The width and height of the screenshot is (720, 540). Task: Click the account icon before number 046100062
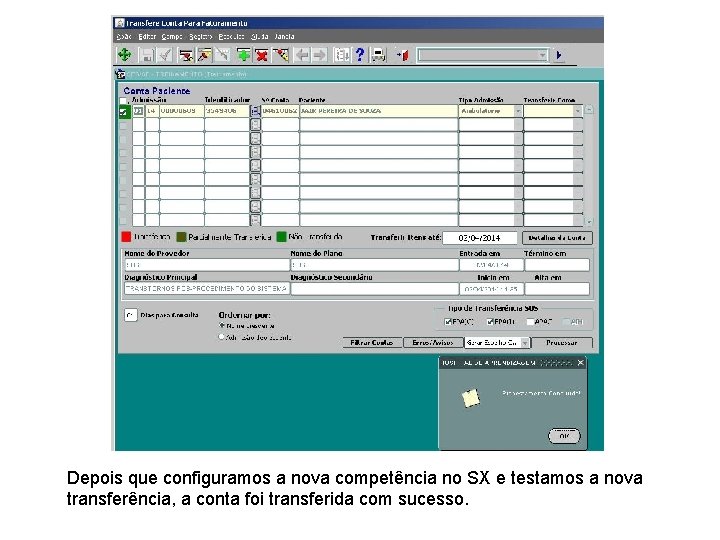[x=255, y=111]
